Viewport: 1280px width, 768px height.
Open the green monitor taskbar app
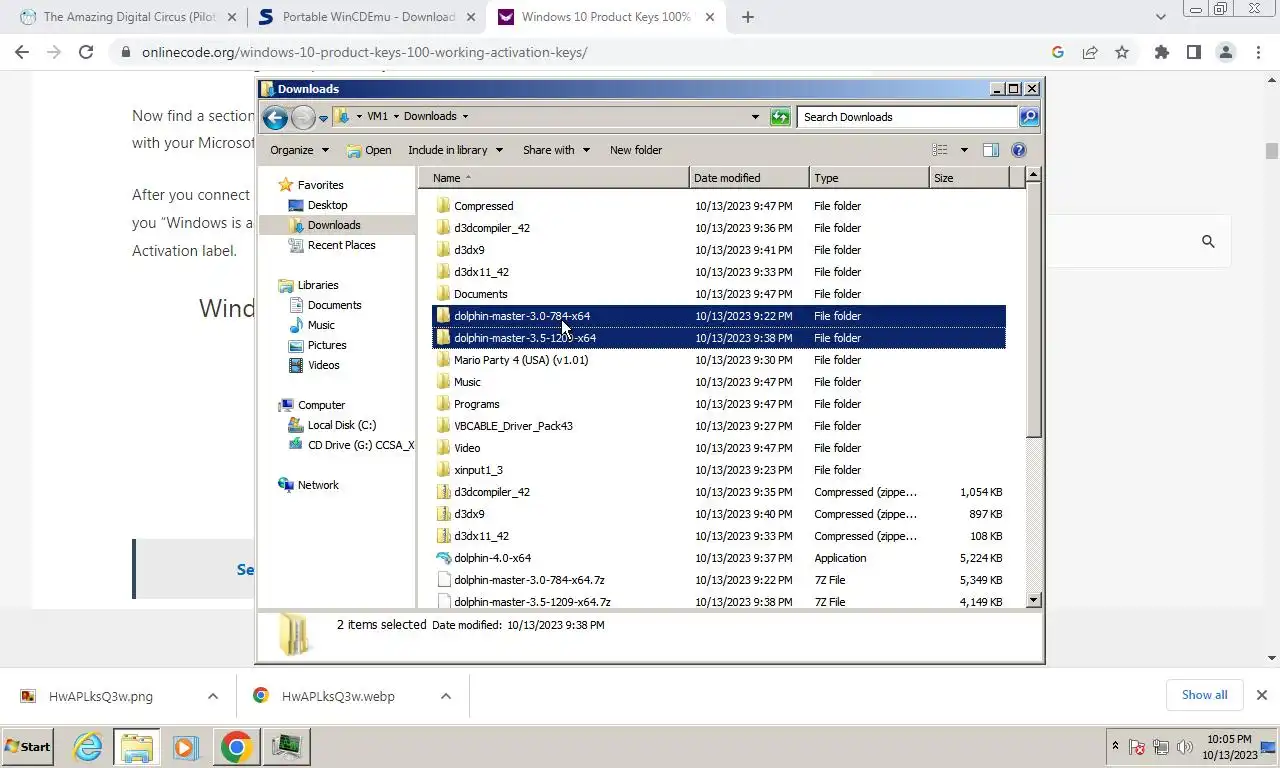point(287,747)
